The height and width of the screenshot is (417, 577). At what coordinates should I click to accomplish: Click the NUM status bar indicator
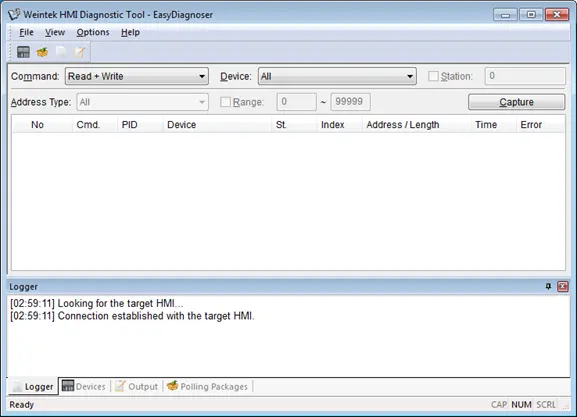click(521, 405)
